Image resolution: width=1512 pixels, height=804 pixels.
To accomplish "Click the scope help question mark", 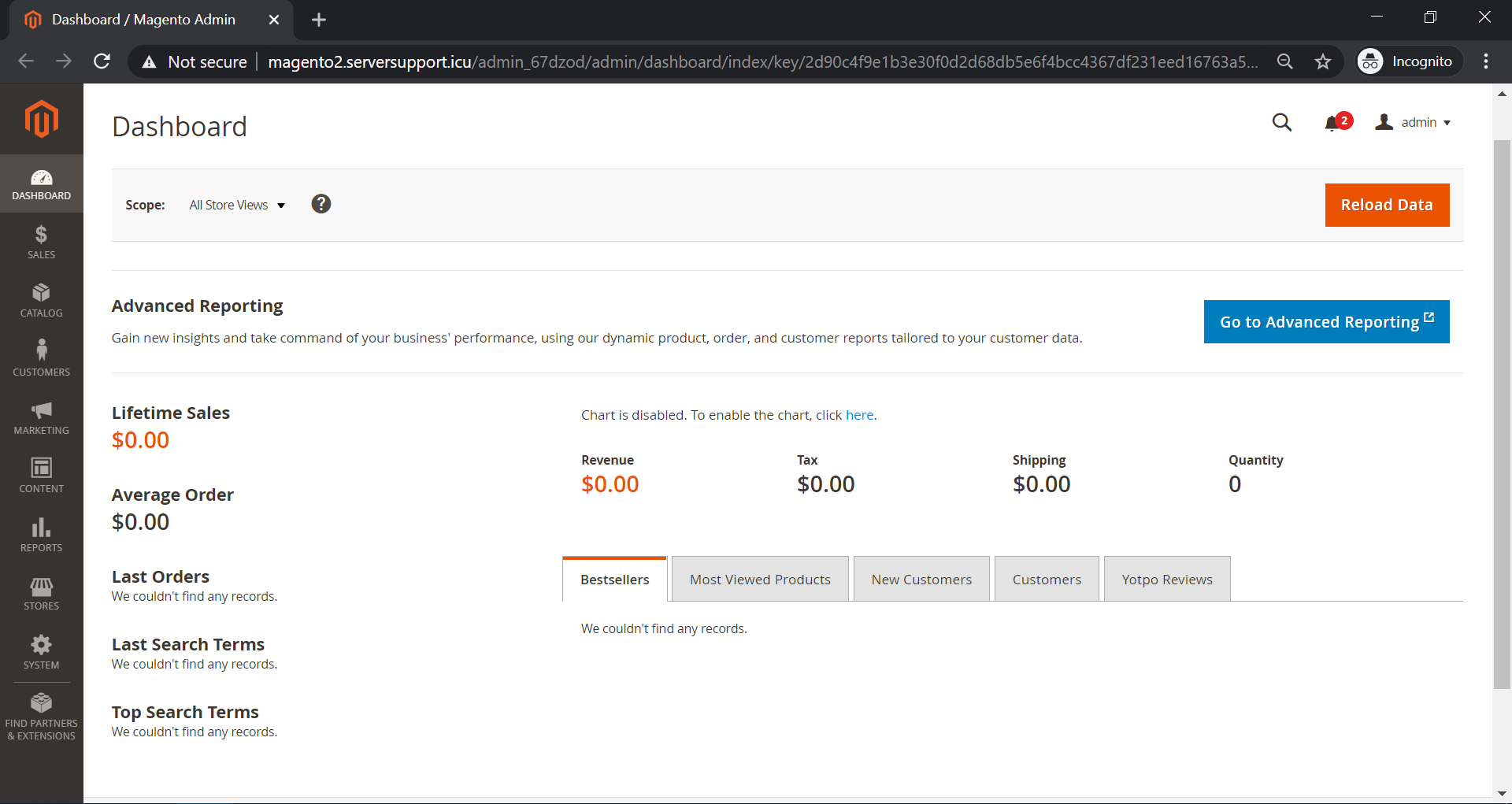I will coord(321,204).
